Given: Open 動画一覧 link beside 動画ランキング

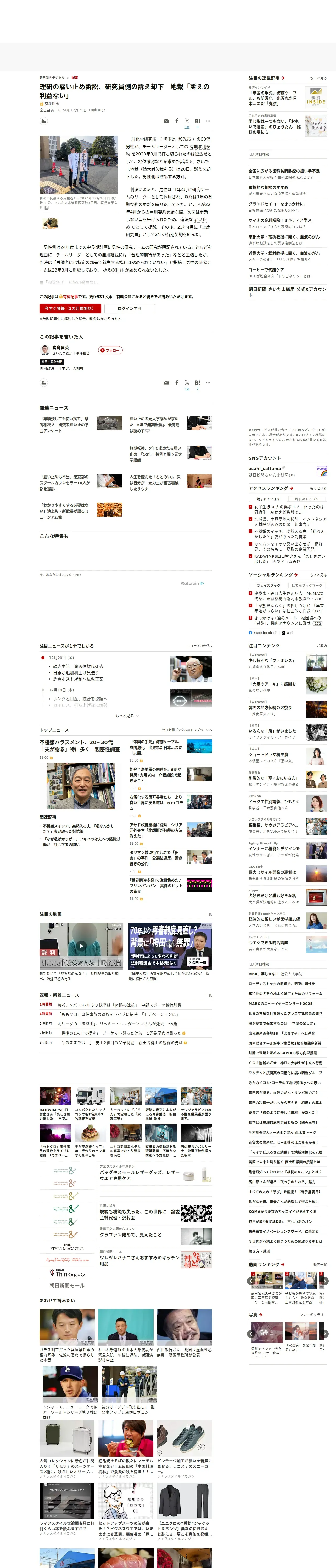Looking at the screenshot, I should tap(320, 1265).
